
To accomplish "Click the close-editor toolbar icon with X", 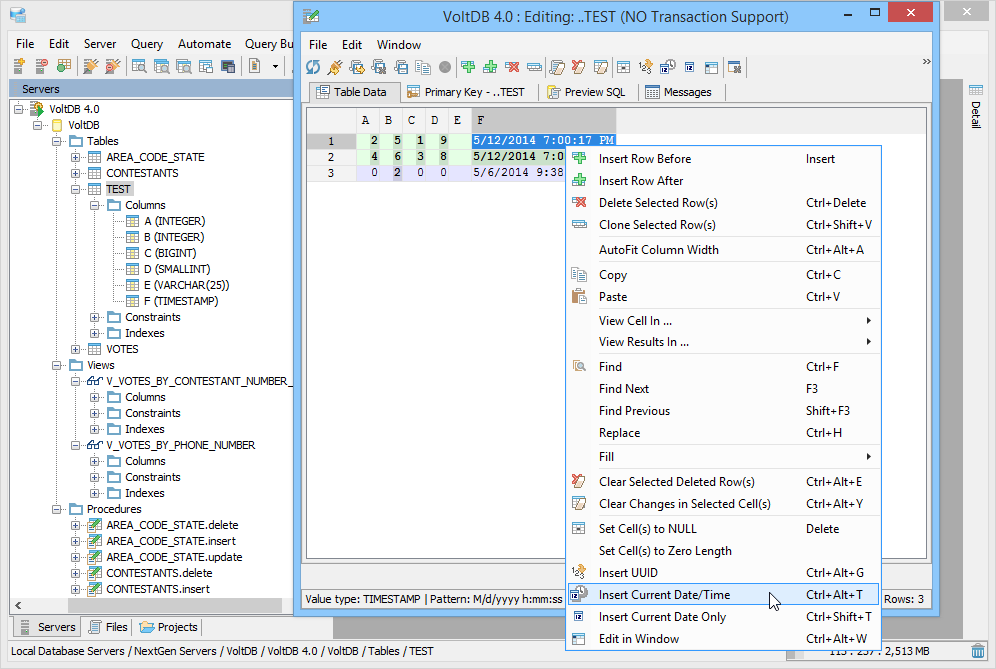I will pyautogui.click(x=735, y=67).
